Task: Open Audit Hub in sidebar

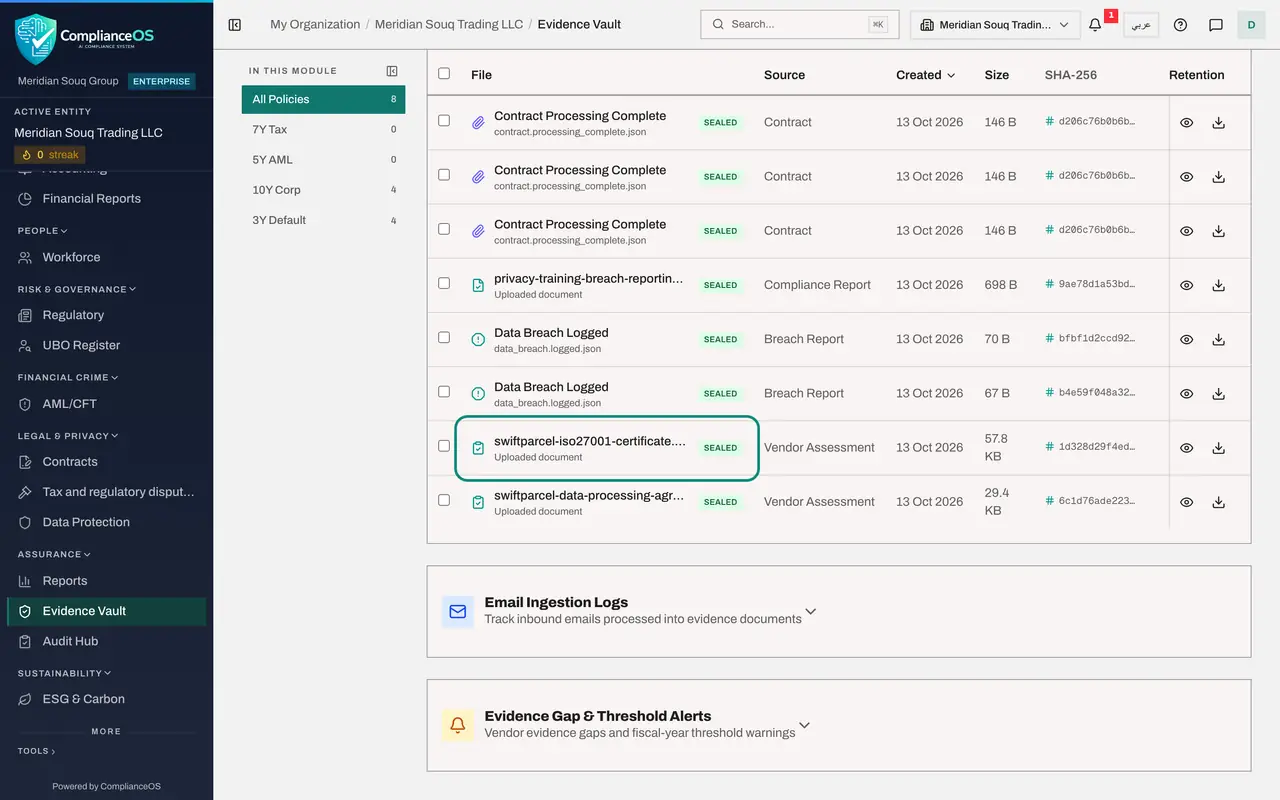Action: (x=106, y=641)
